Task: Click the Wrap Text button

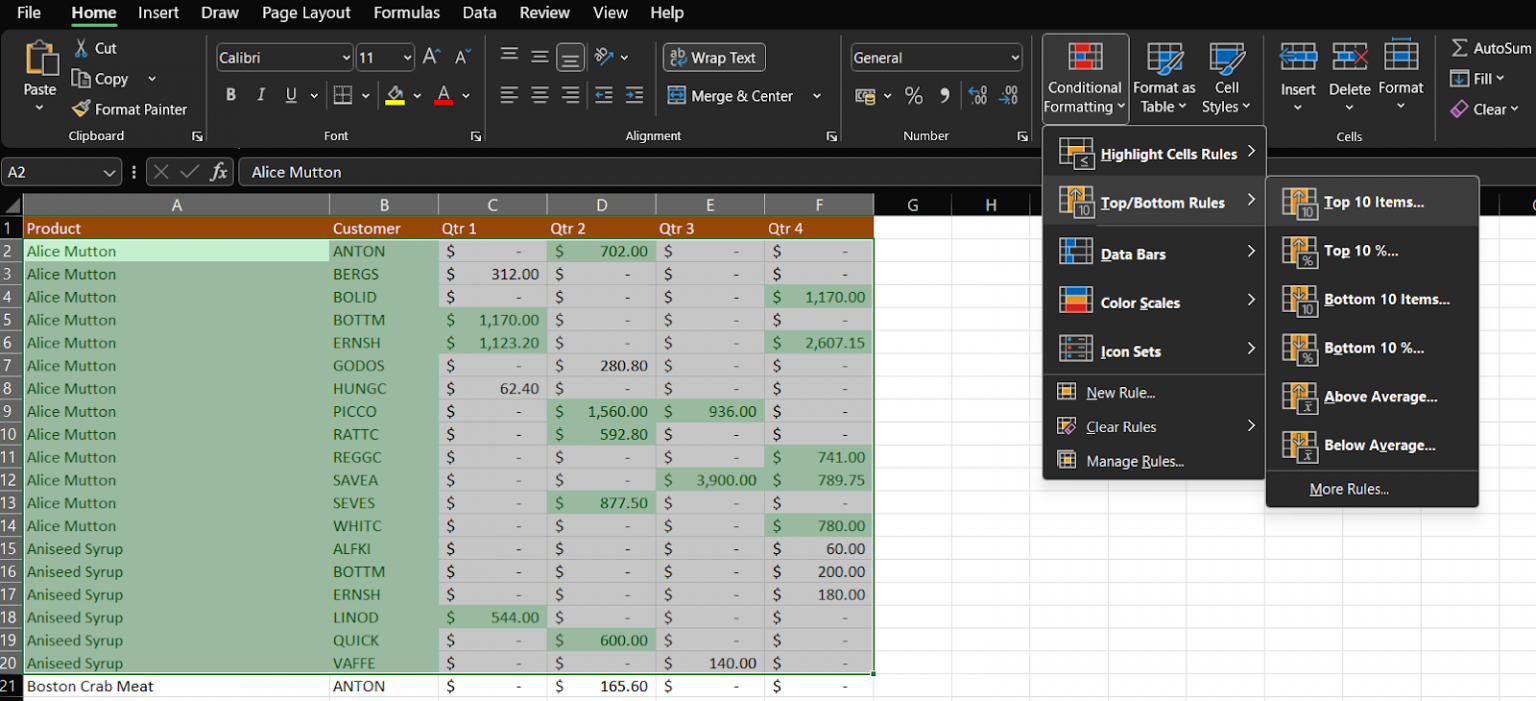Action: point(713,57)
